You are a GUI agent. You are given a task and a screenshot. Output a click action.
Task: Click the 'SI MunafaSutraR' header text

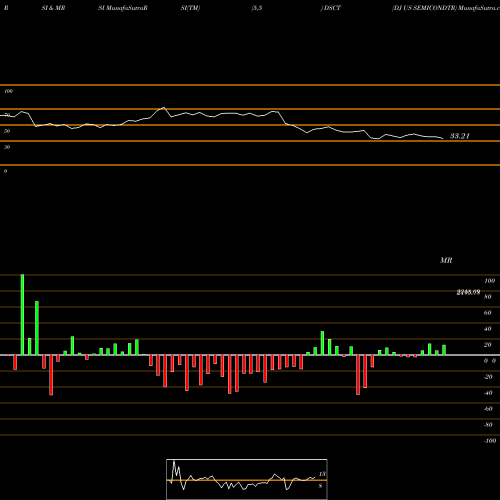click(x=123, y=8)
